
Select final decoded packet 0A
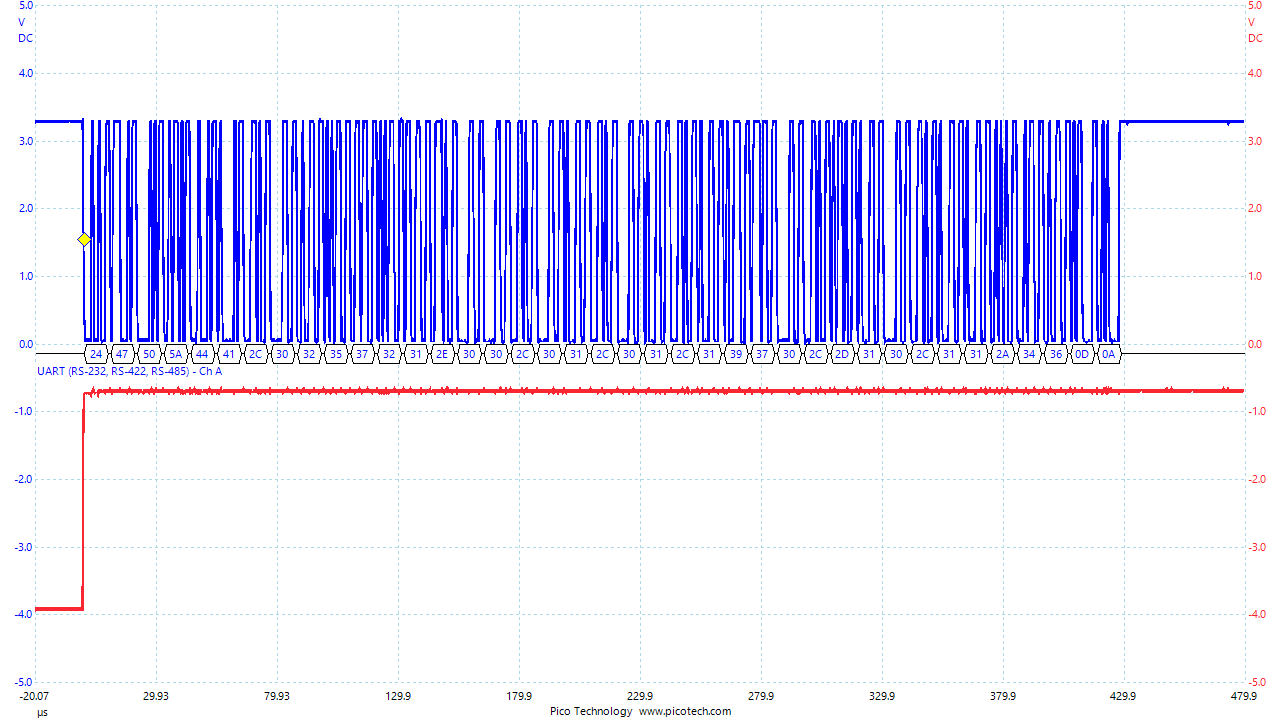pos(1108,354)
